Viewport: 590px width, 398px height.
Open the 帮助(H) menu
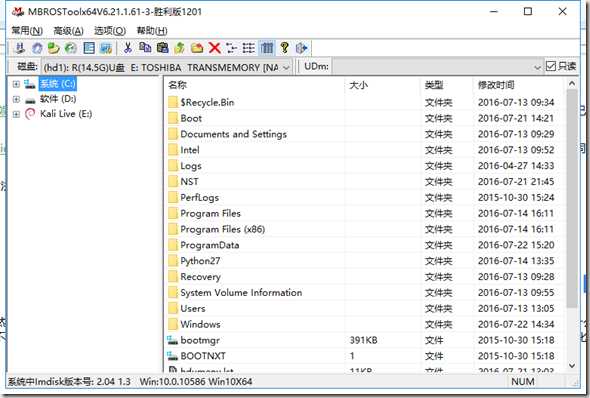(x=152, y=30)
